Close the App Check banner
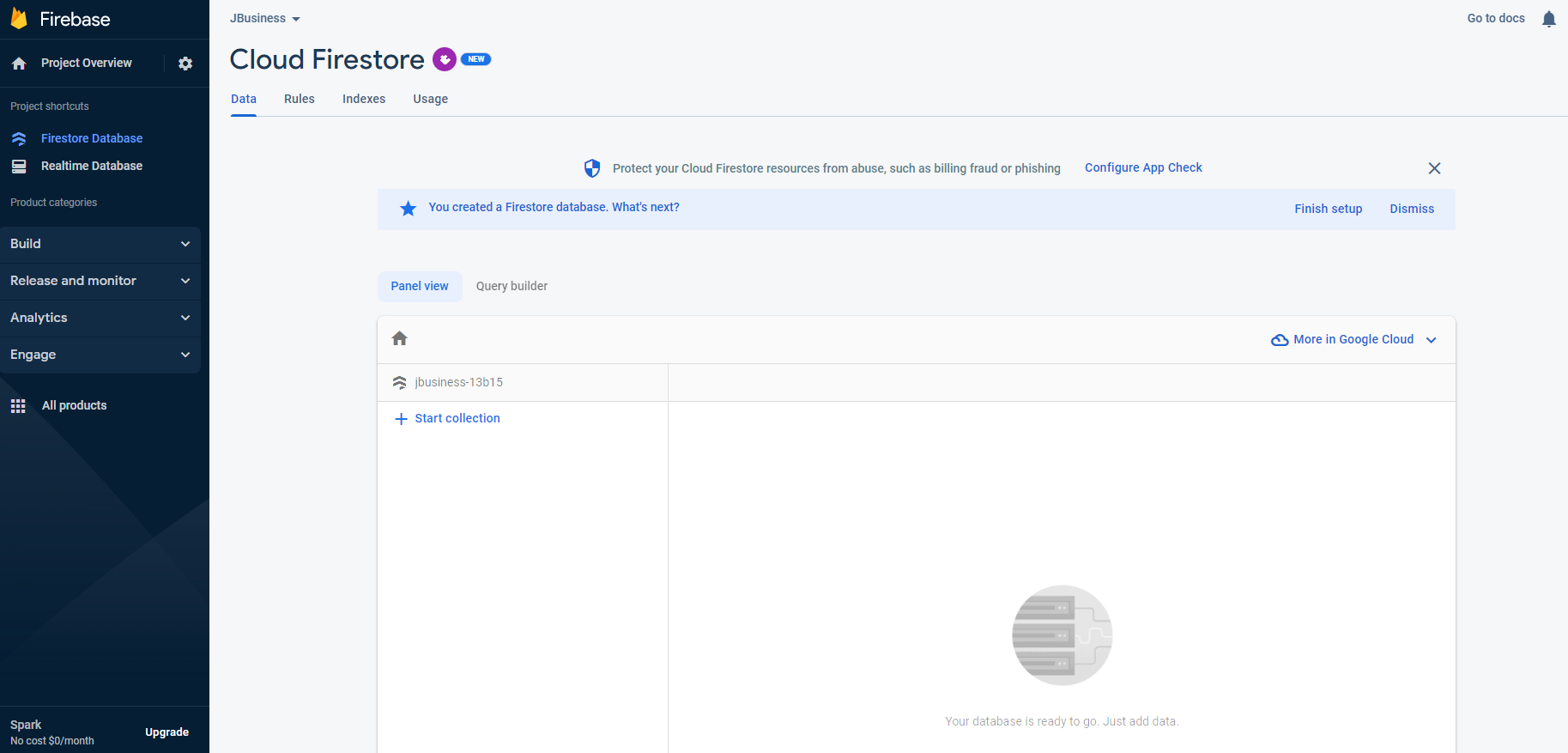Image resolution: width=1568 pixels, height=753 pixels. click(x=1434, y=168)
